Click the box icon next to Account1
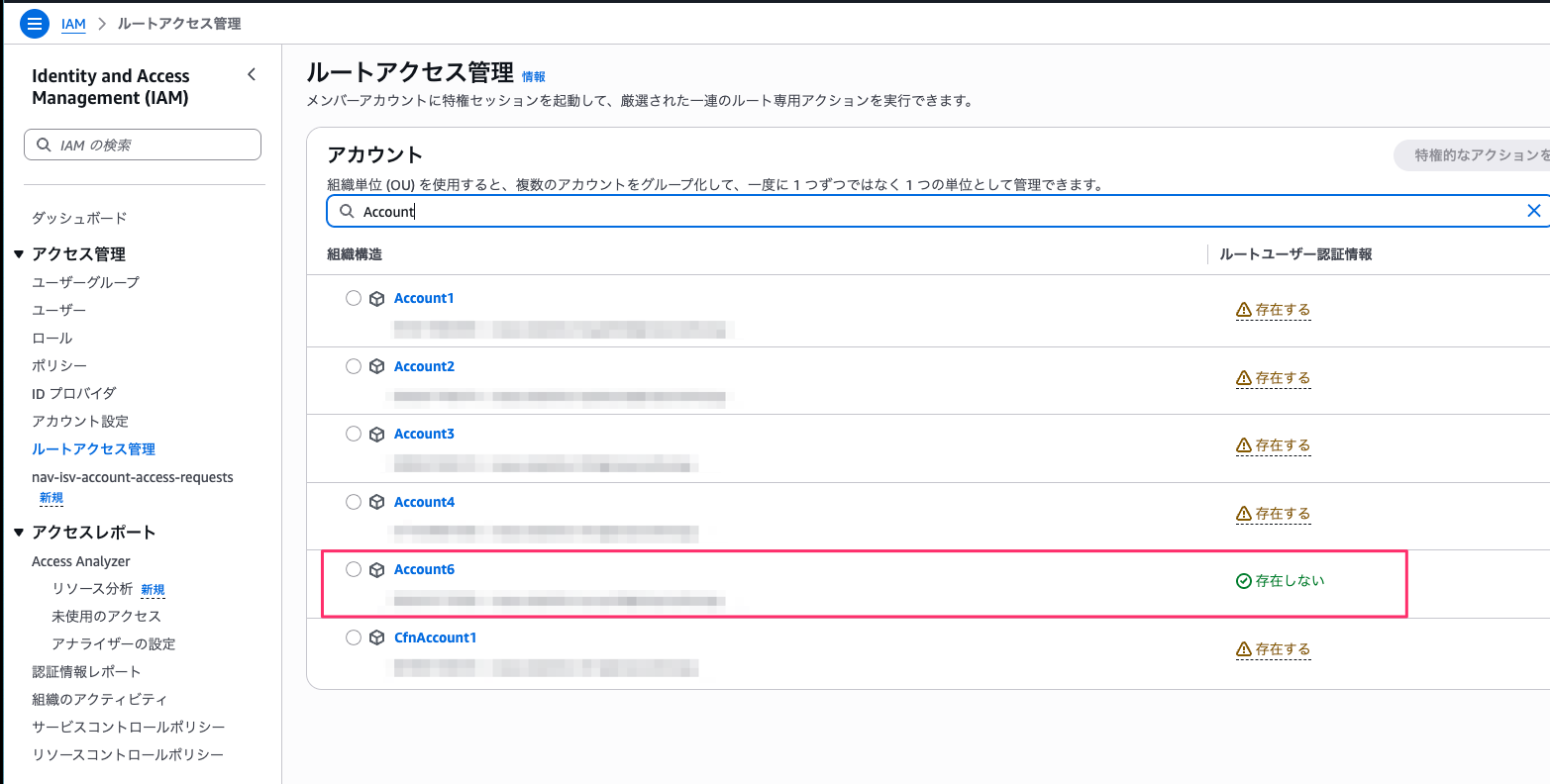Viewport: 1550px width, 784px height. 376,297
